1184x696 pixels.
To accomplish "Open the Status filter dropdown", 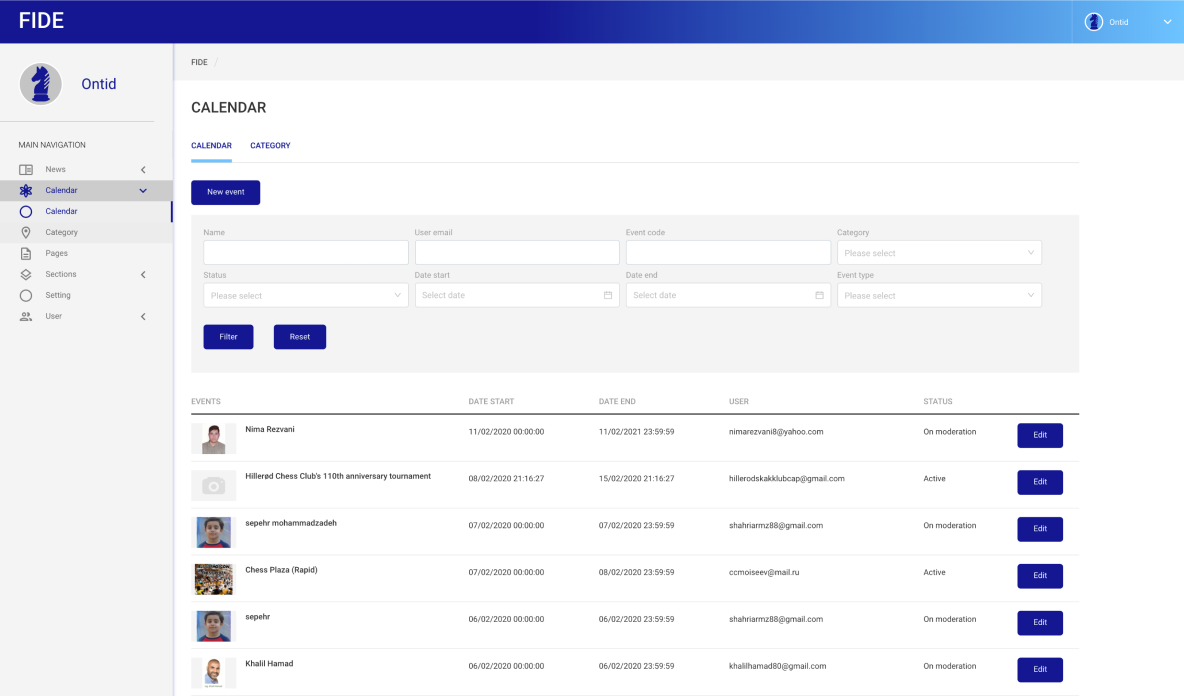I will tap(305, 294).
